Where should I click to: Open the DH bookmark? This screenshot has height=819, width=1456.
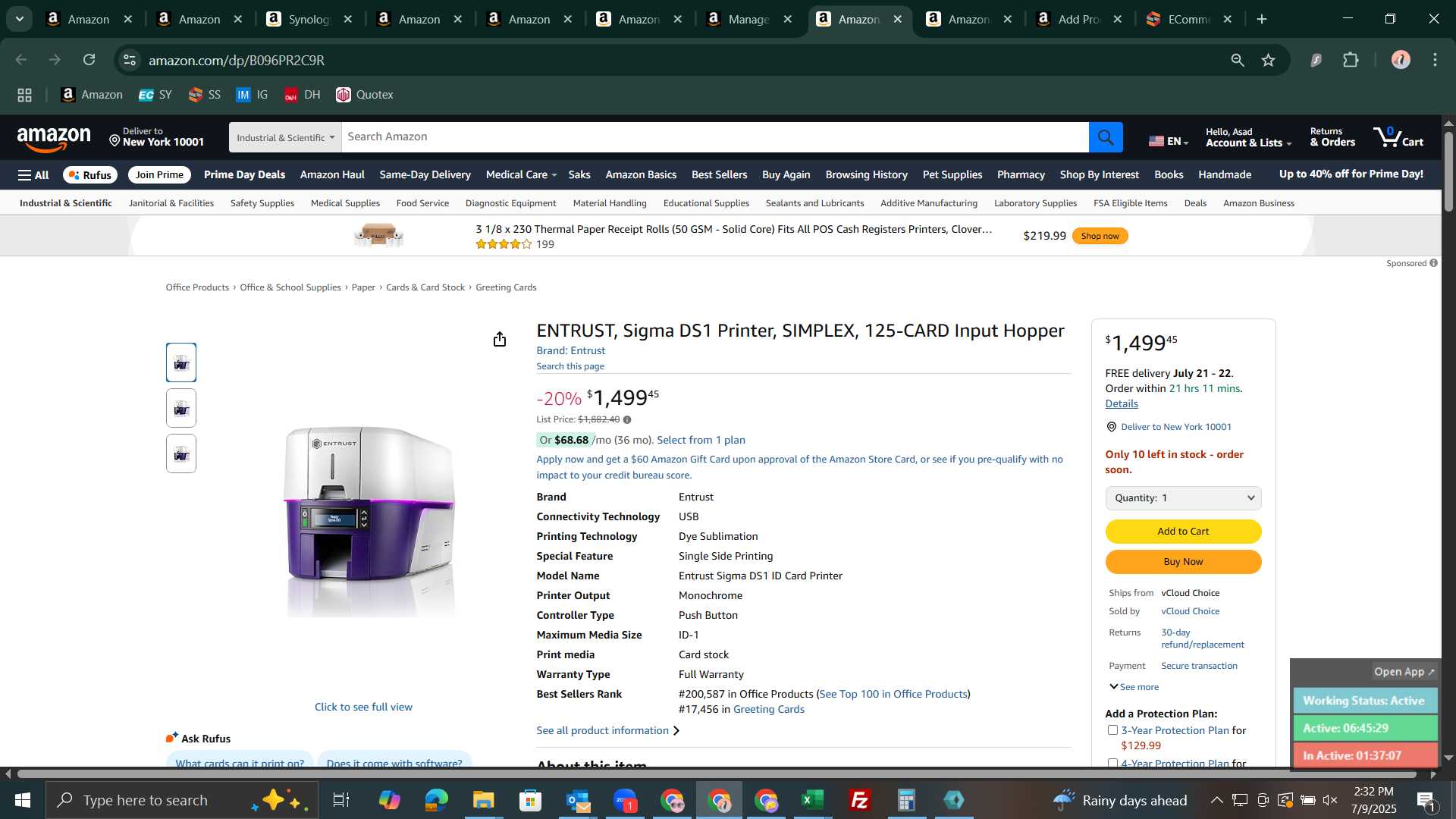(x=302, y=95)
